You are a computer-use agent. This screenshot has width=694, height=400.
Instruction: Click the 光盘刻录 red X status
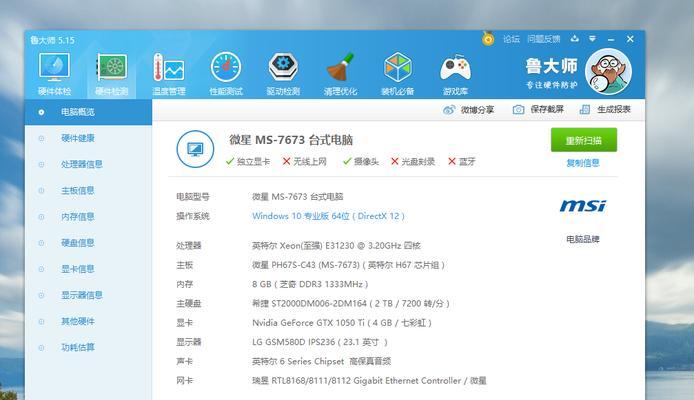coord(413,162)
